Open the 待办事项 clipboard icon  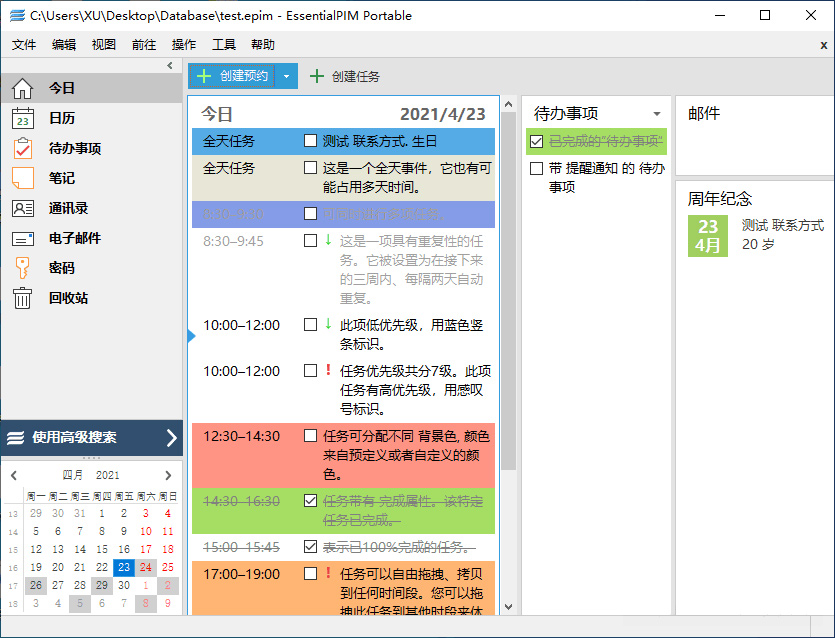tap(22, 149)
